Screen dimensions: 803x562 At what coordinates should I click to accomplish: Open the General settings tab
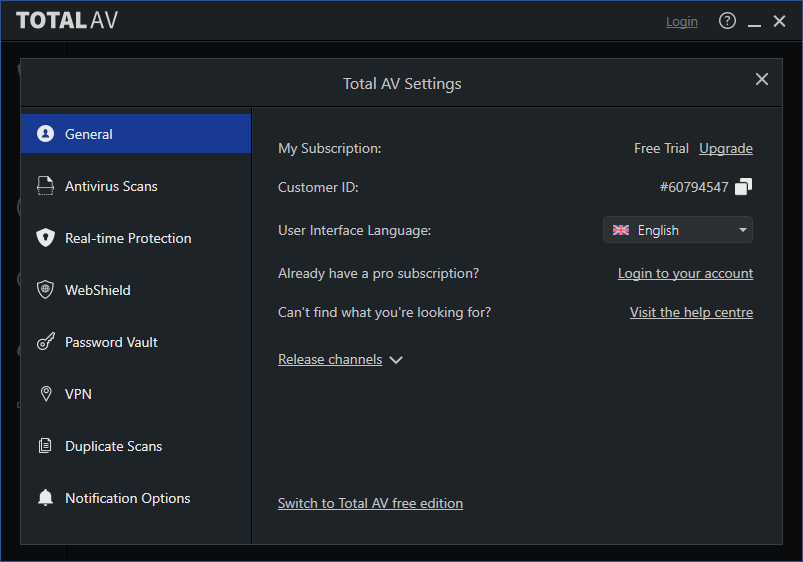(136, 134)
